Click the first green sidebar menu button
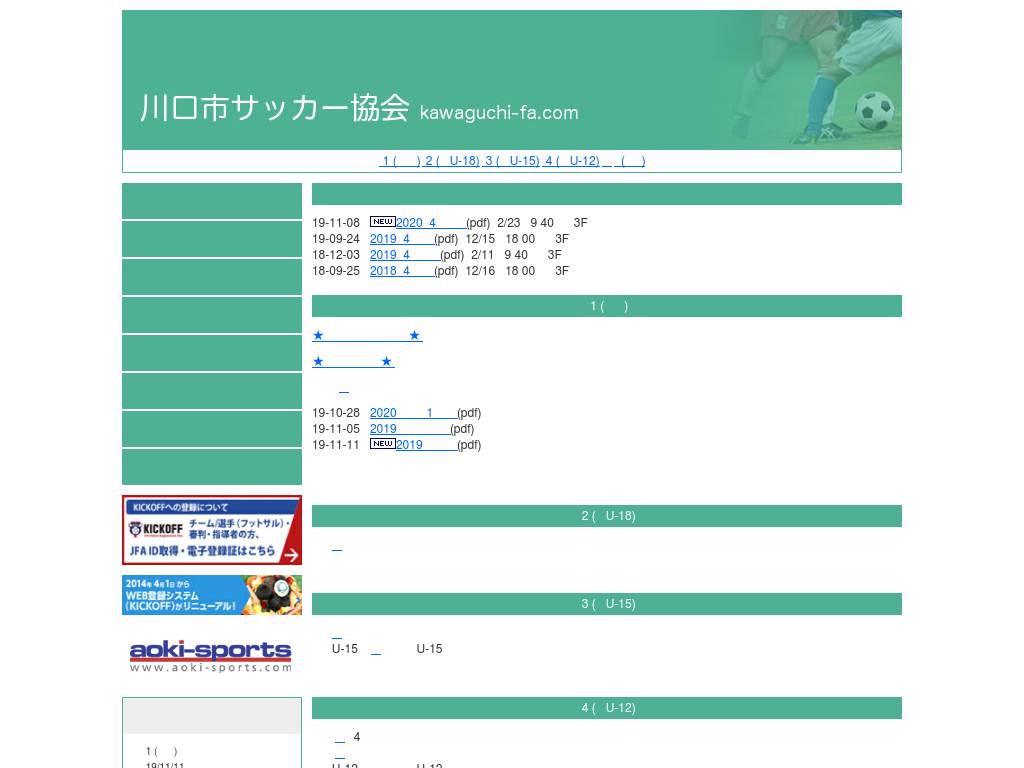The height and width of the screenshot is (768, 1024). 212,201
